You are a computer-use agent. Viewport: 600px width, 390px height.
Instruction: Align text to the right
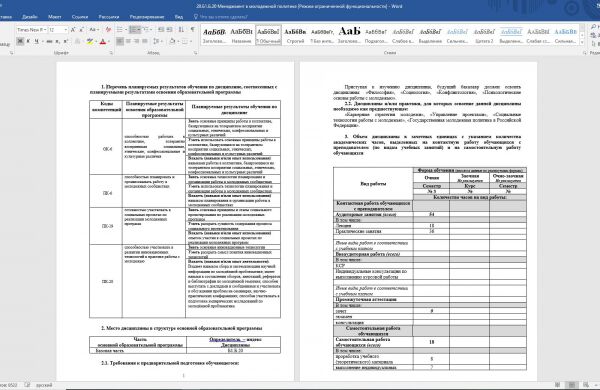(137, 41)
